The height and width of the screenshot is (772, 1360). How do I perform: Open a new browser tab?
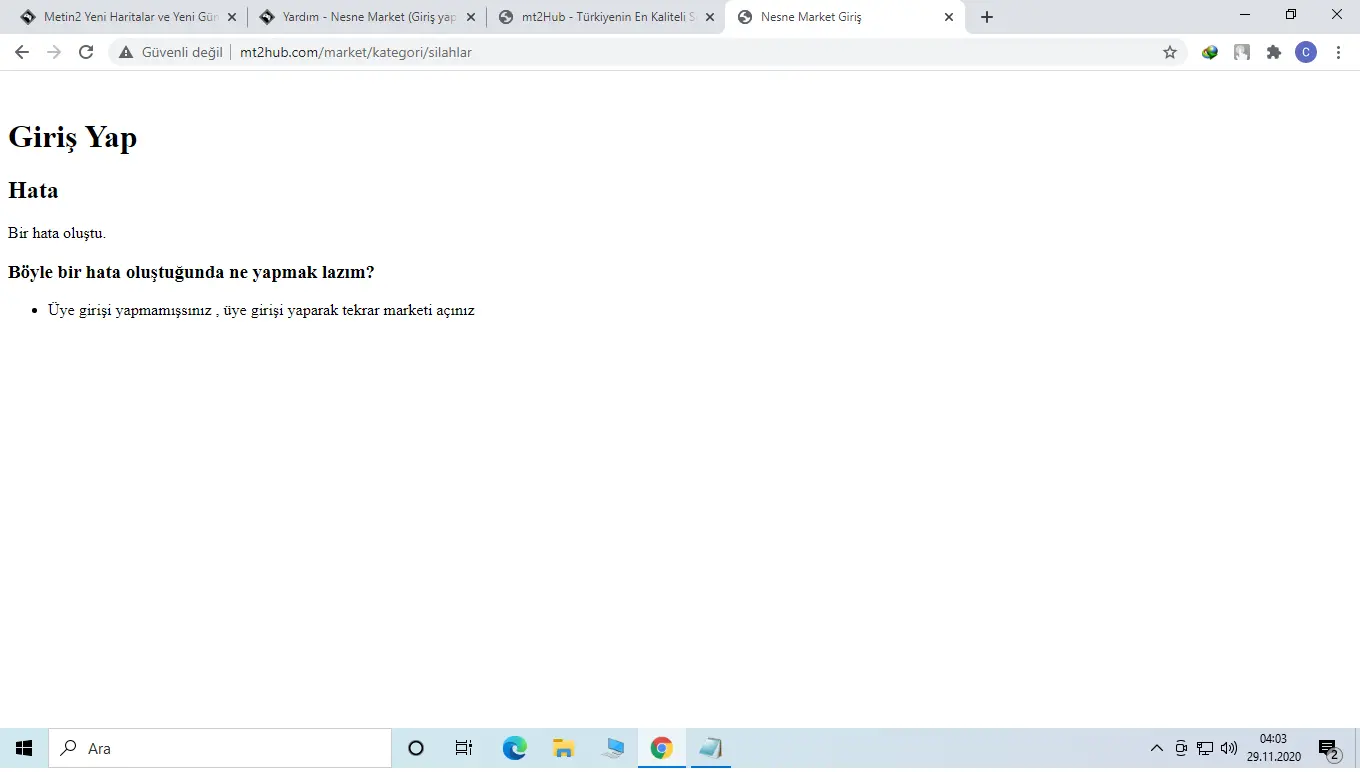[x=987, y=17]
